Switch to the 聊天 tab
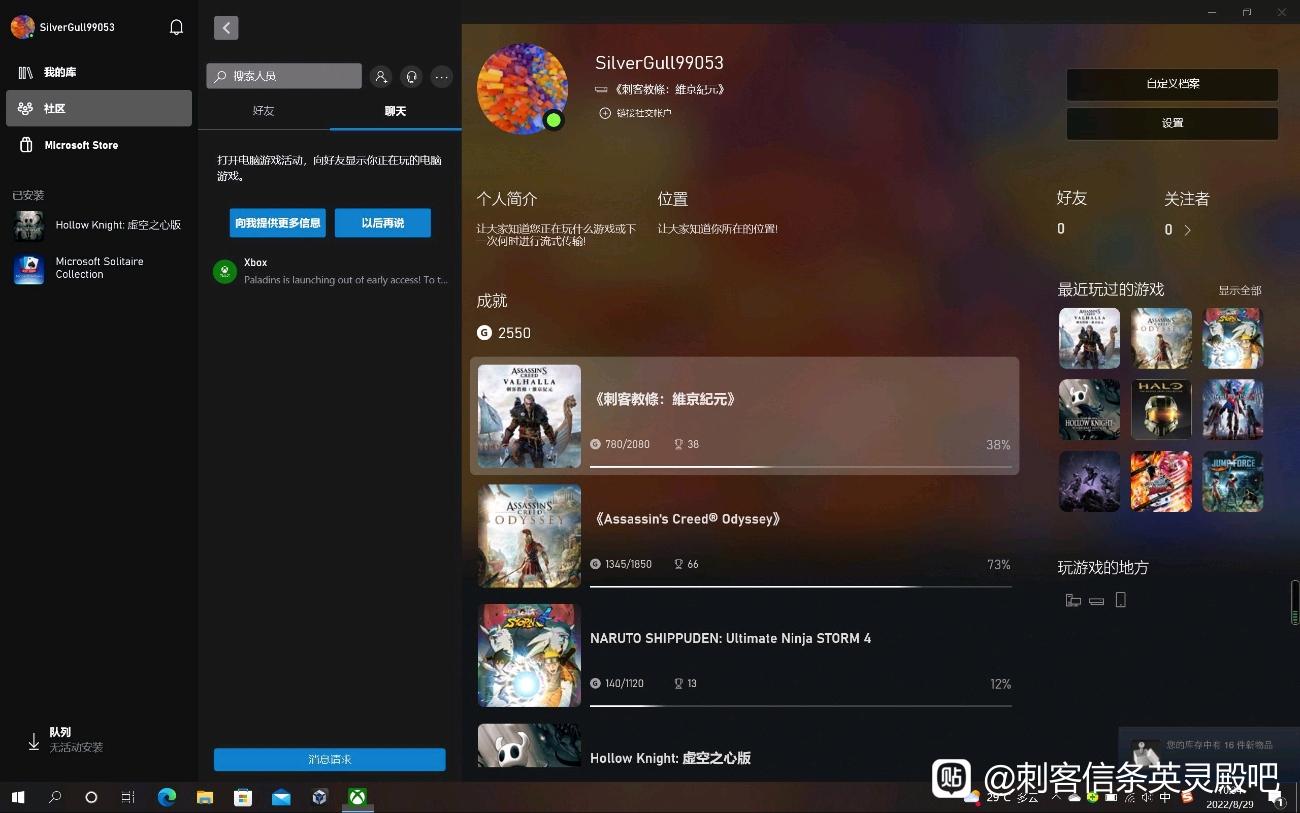The width and height of the screenshot is (1300, 813). click(x=396, y=111)
